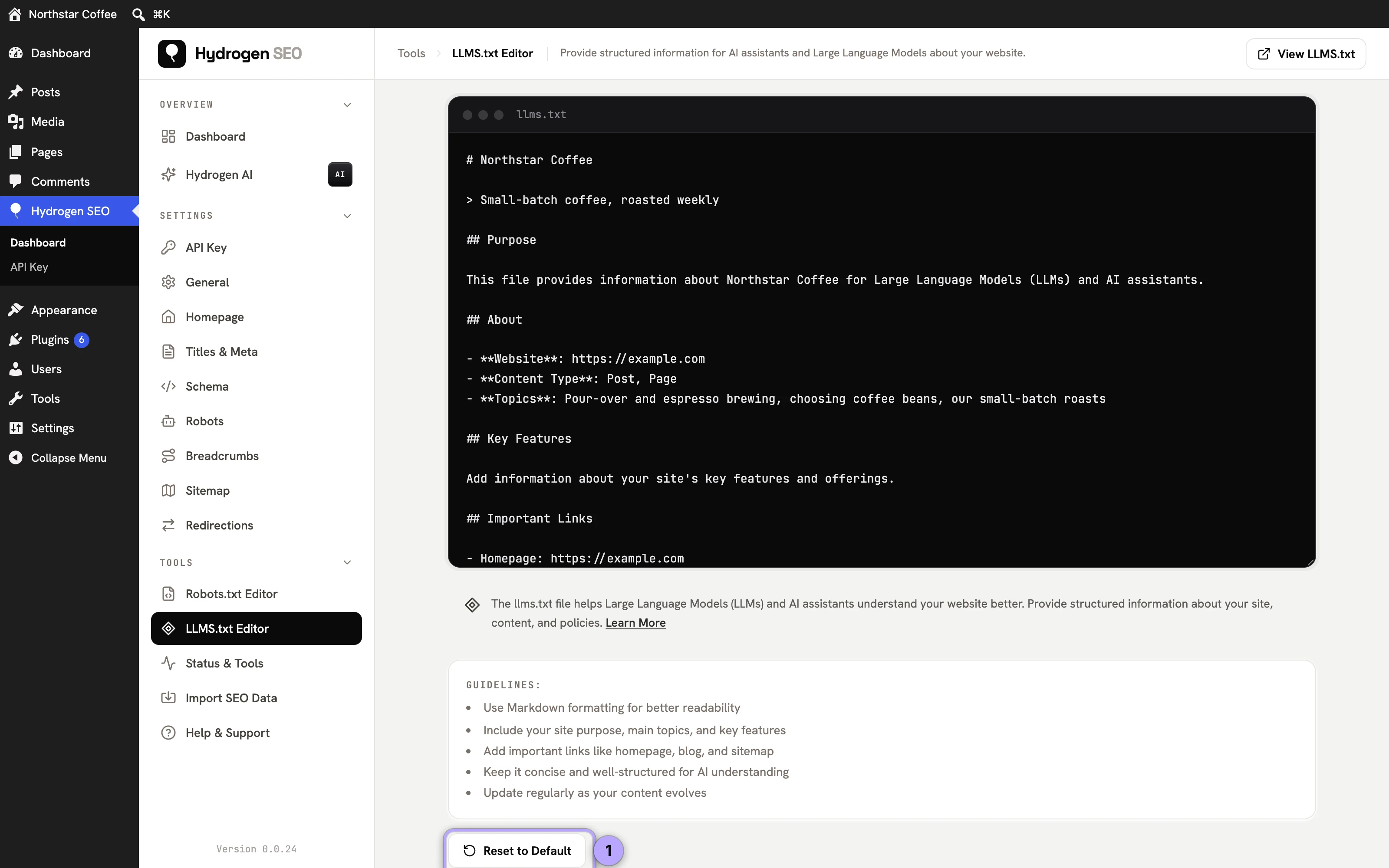Click the AI badge next to Hydrogen AI
Screen dimensions: 1389x868
pos(340,174)
